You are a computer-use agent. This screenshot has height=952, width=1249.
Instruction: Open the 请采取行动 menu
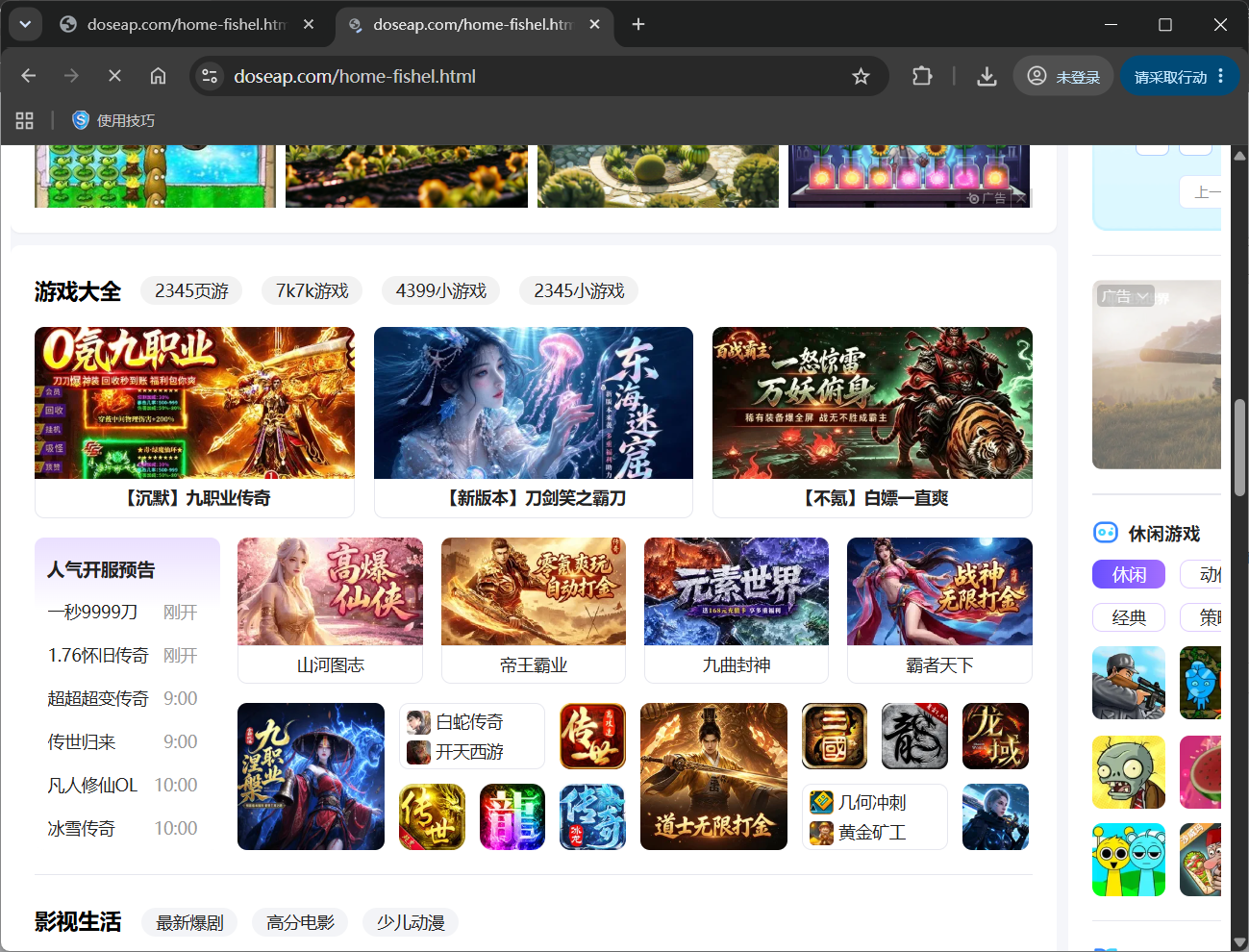[x=1179, y=76]
